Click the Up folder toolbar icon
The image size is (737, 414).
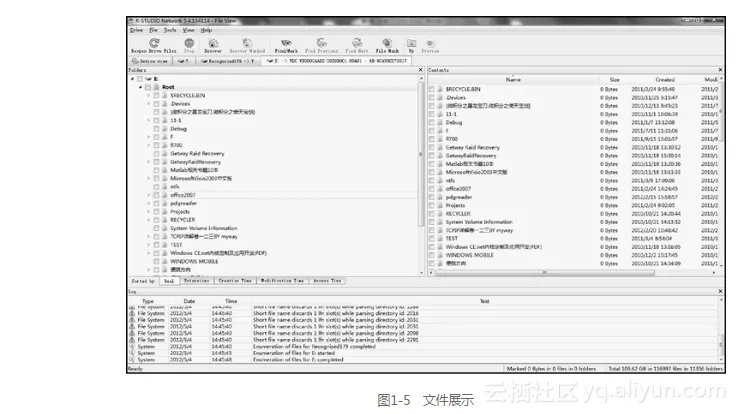click(411, 43)
